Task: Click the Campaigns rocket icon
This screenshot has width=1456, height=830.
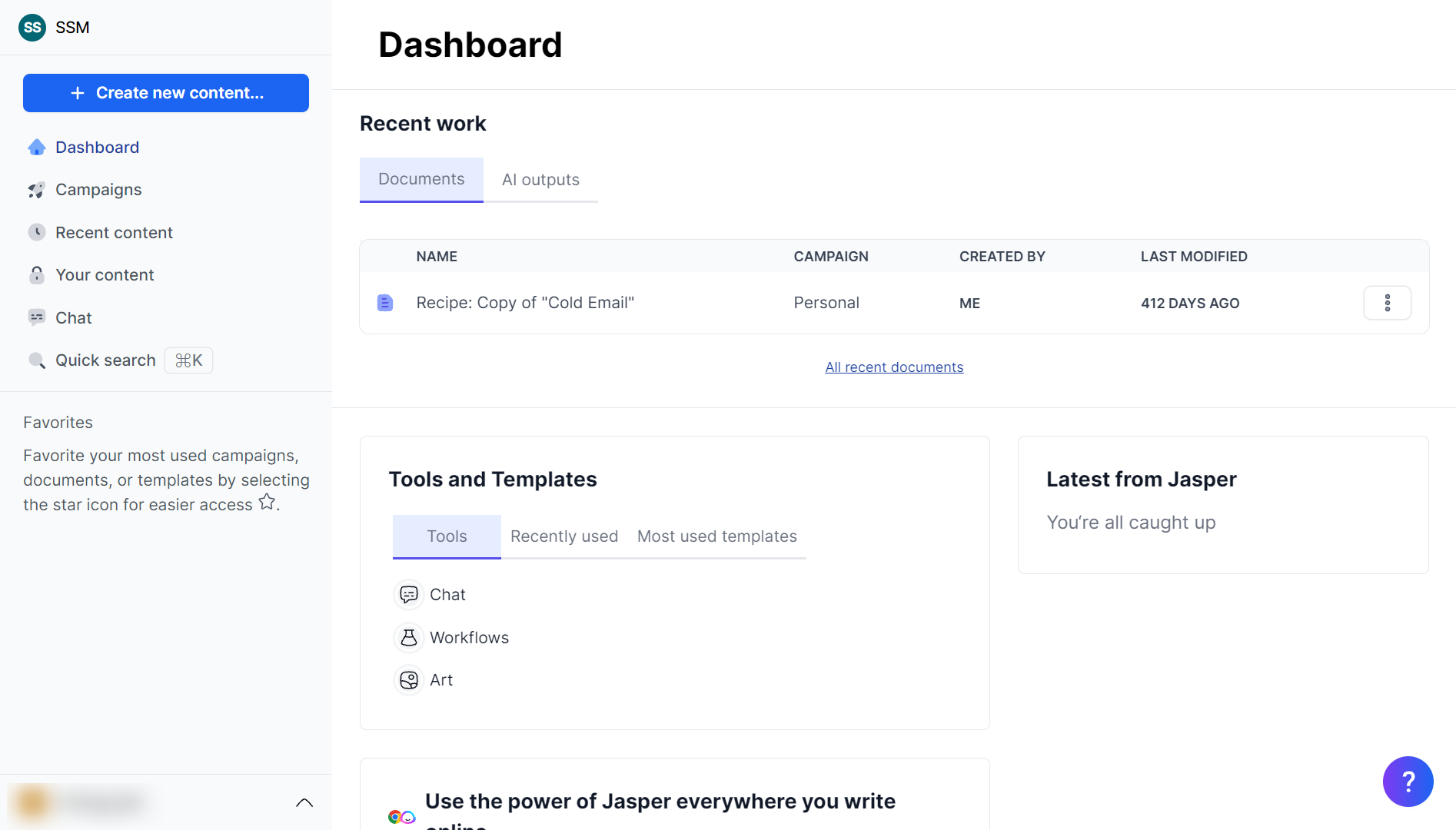Action: (37, 190)
